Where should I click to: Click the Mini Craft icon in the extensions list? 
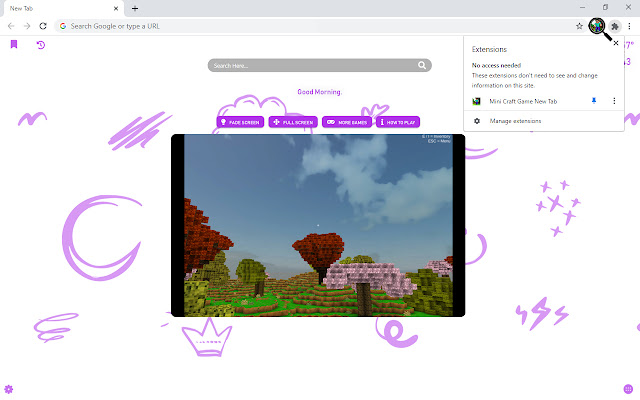(x=476, y=101)
